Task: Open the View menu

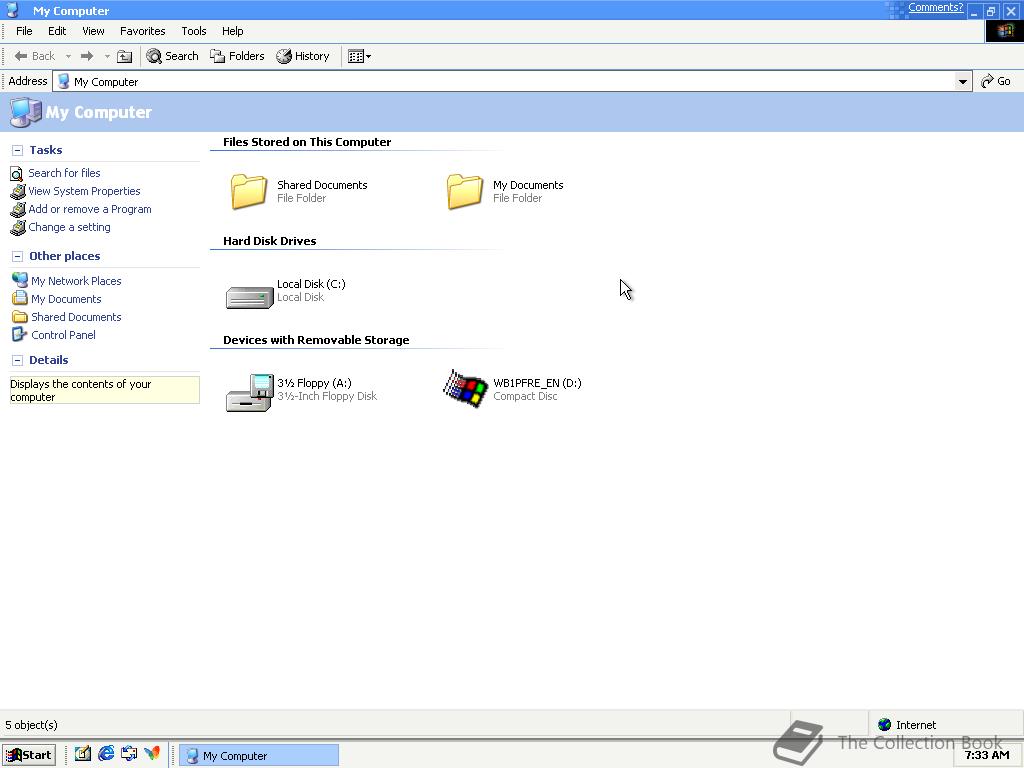Action: (93, 31)
